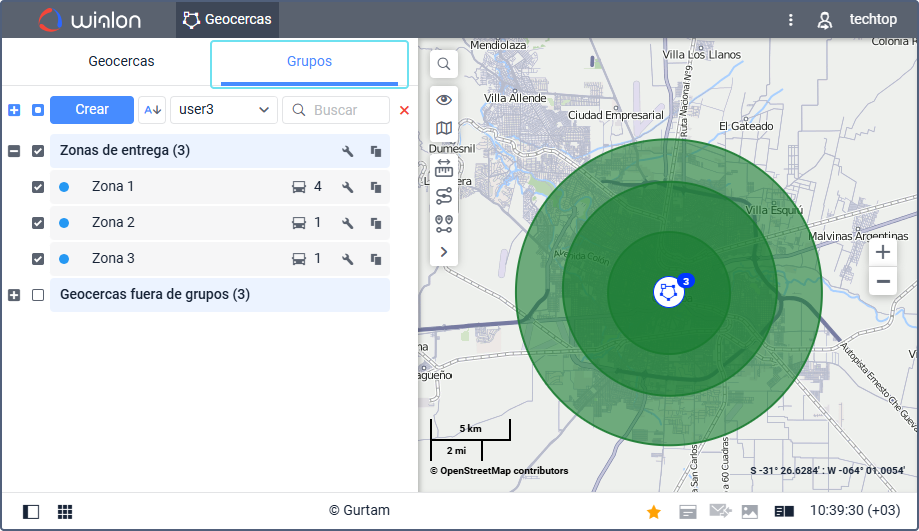
Task: Open the map layers icon
Action: pyautogui.click(x=444, y=128)
